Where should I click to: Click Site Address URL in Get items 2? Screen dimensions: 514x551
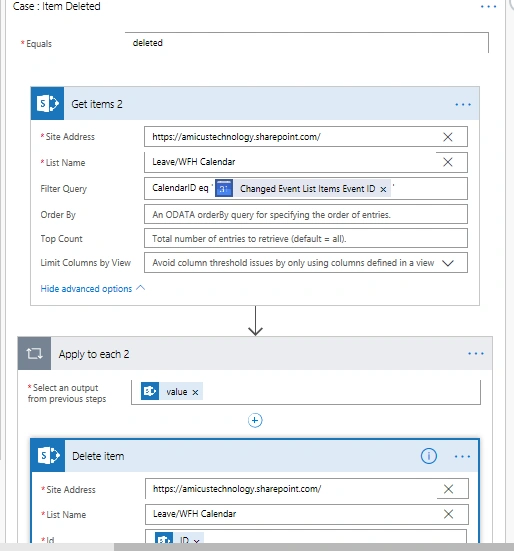(x=236, y=137)
